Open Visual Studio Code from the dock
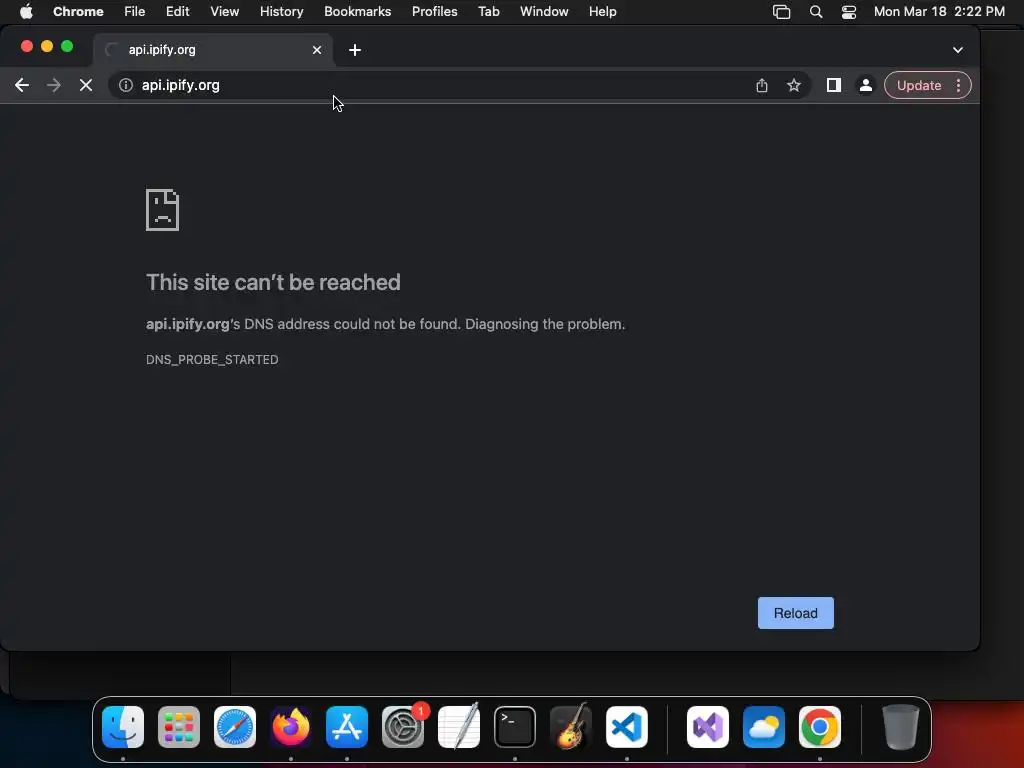The width and height of the screenshot is (1024, 768). click(x=627, y=727)
